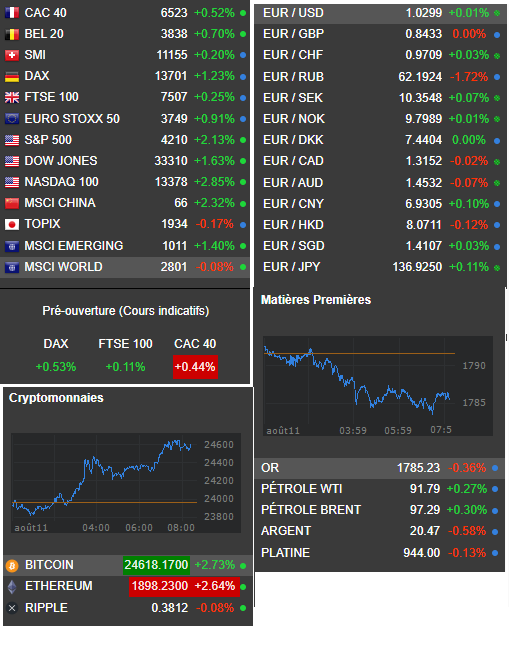Select the MSCI WORLD highlighted row
The image size is (518, 658).
click(125, 267)
